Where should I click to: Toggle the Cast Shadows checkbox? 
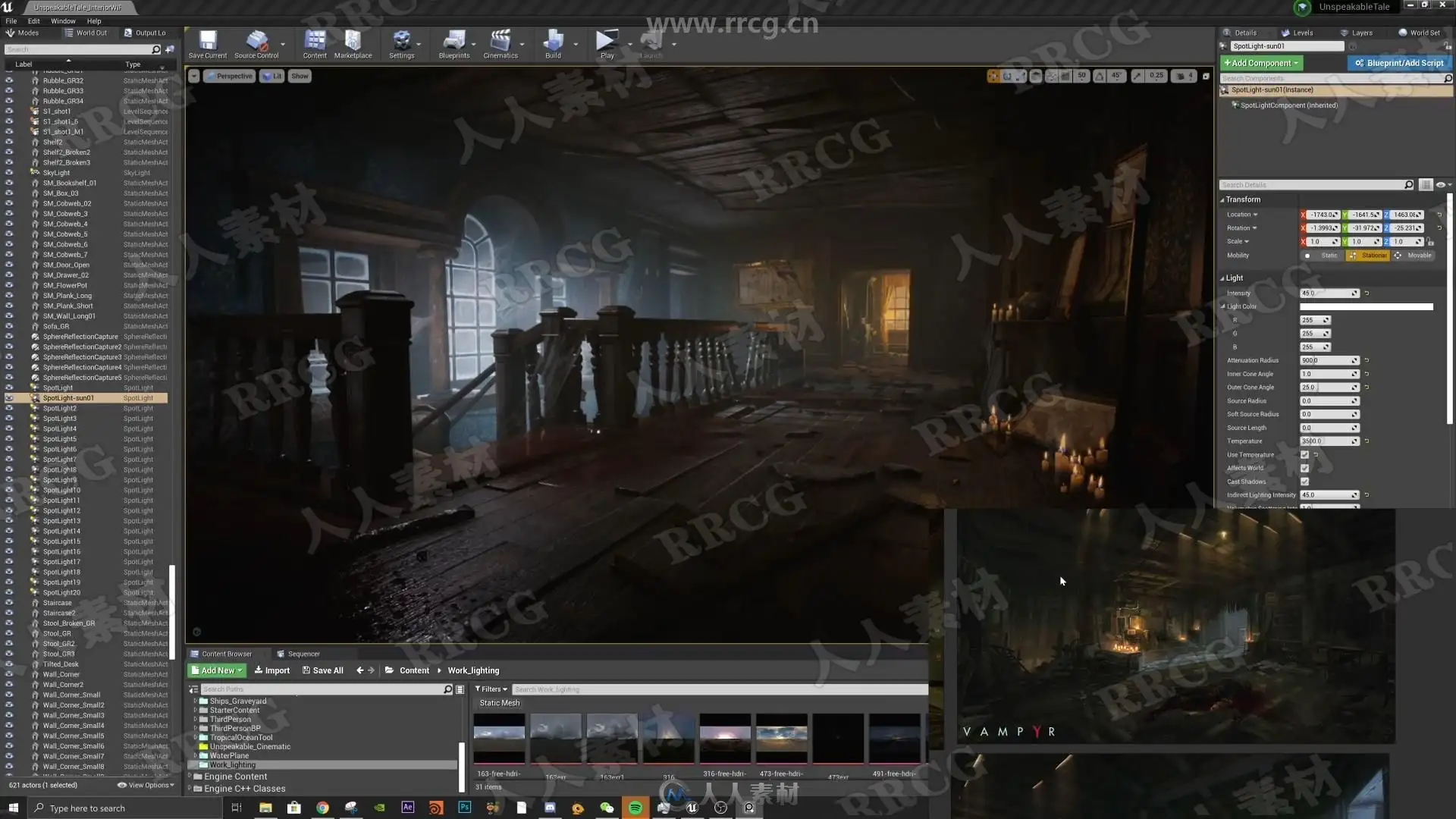[x=1304, y=482]
